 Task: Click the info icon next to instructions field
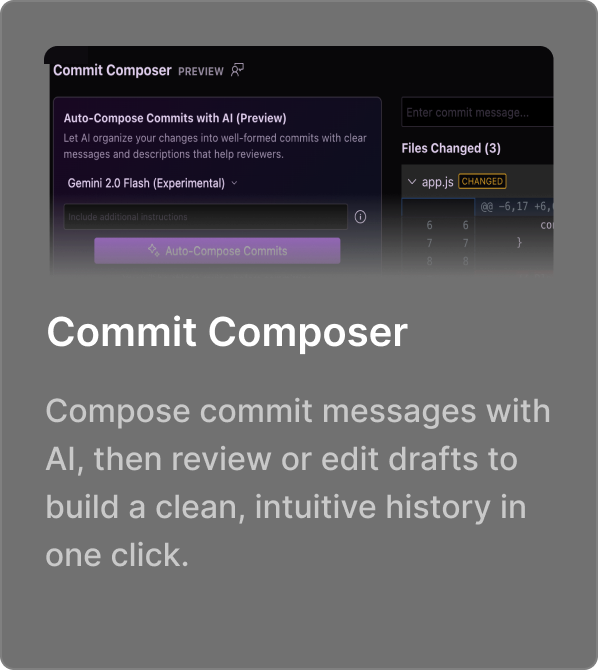coord(360,217)
